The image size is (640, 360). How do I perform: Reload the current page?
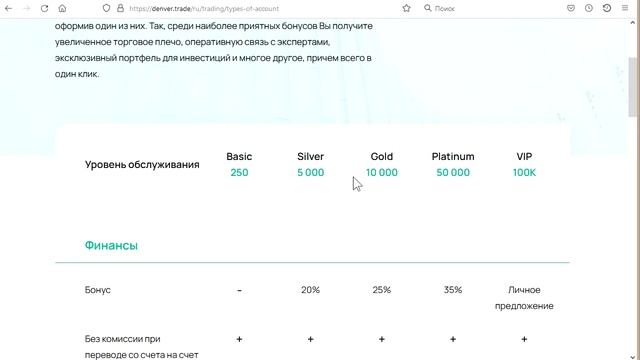click(x=44, y=8)
